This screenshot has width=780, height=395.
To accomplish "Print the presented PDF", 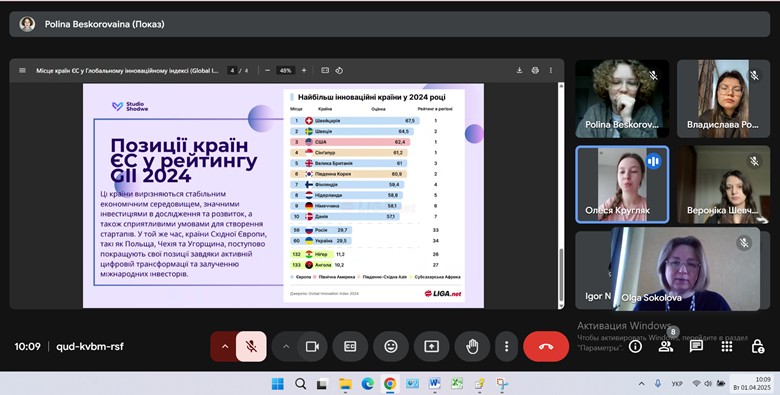I will click(x=535, y=71).
